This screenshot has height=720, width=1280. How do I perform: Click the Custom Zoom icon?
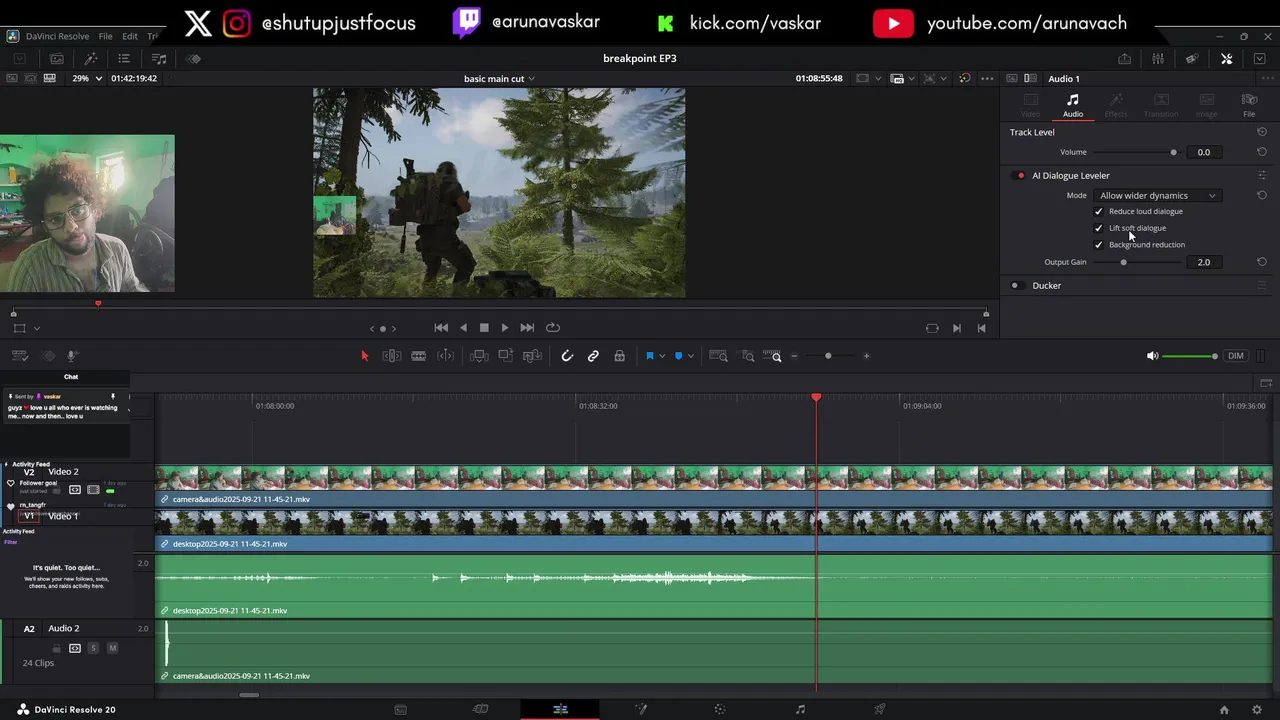[x=773, y=356]
